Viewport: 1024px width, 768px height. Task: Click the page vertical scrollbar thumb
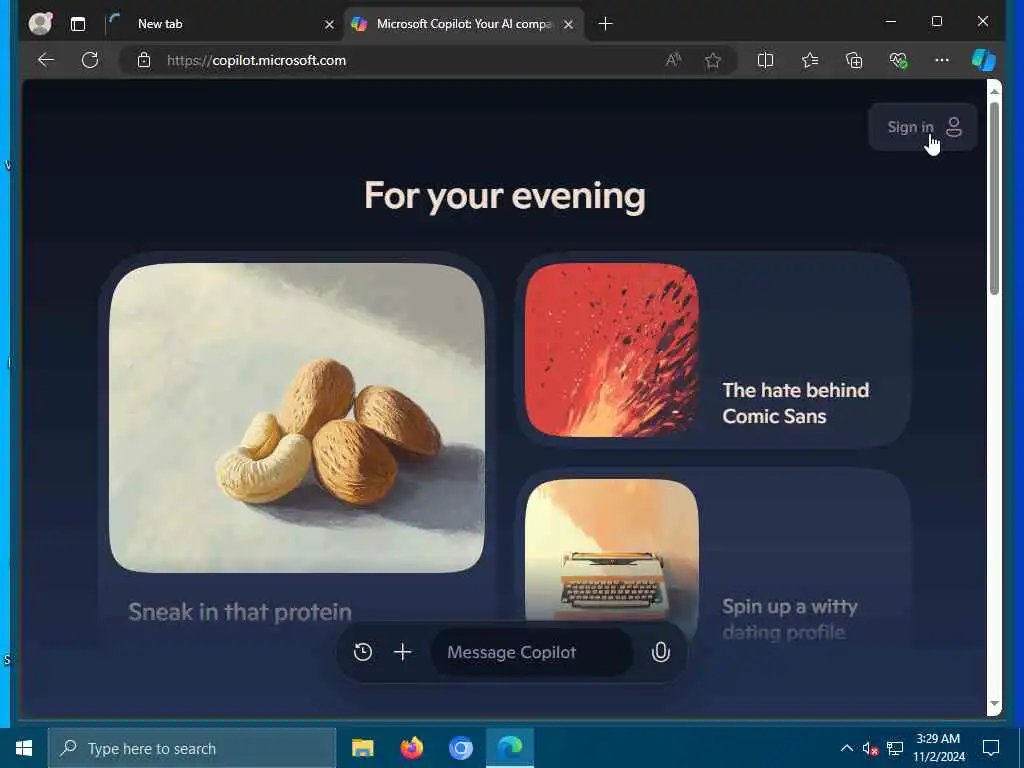[994, 199]
